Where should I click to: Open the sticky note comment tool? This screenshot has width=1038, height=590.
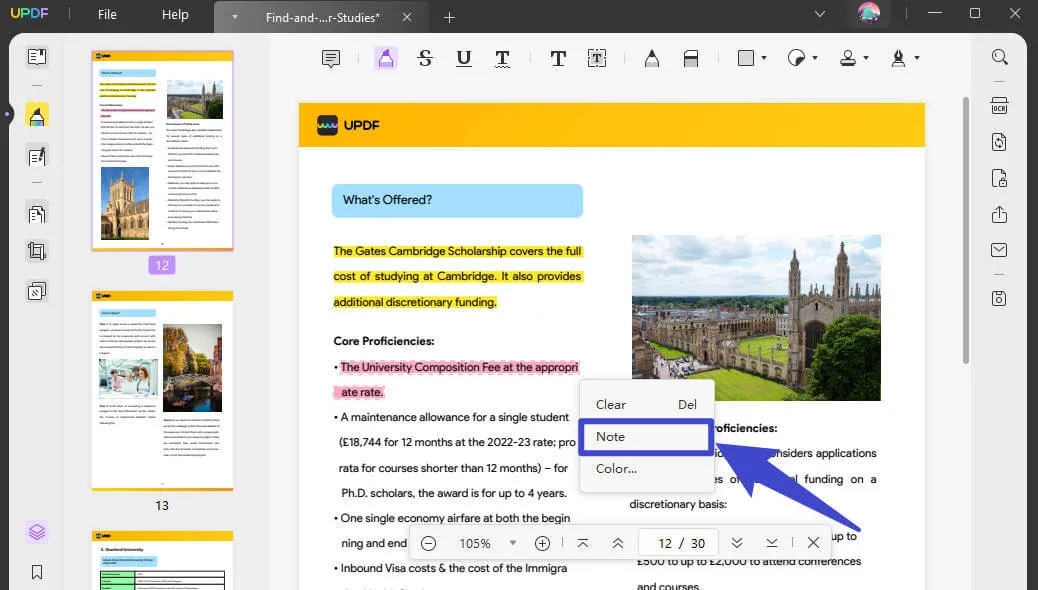coord(330,58)
